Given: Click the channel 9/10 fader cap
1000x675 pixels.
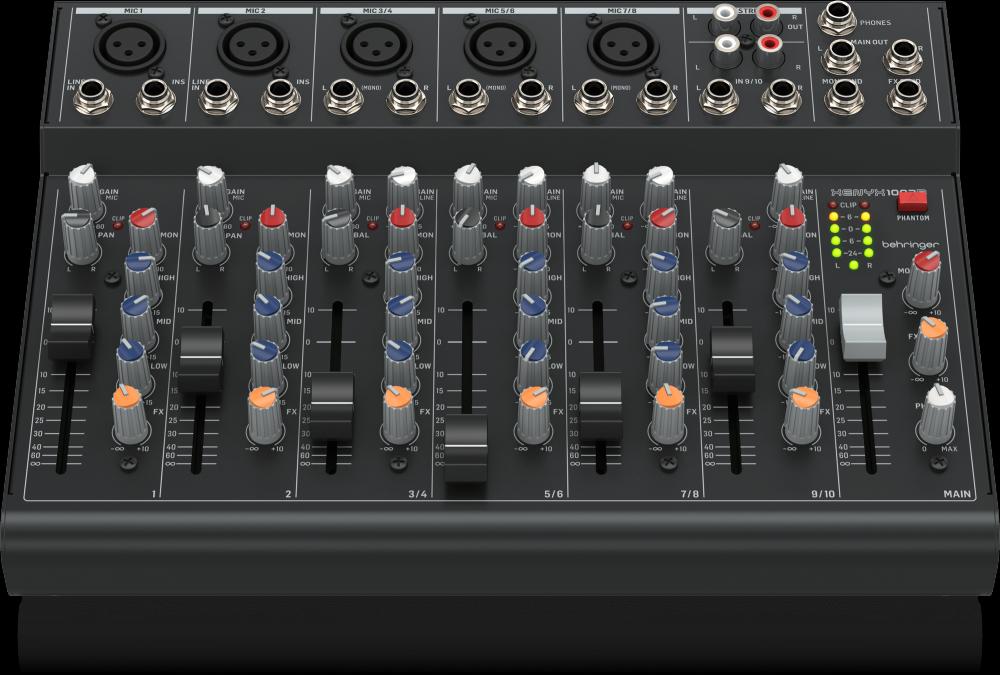Looking at the screenshot, I should [x=731, y=357].
